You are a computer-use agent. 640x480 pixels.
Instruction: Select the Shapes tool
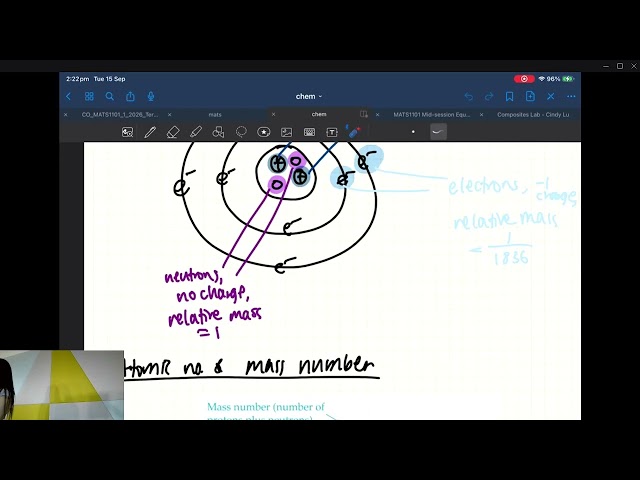coord(218,132)
